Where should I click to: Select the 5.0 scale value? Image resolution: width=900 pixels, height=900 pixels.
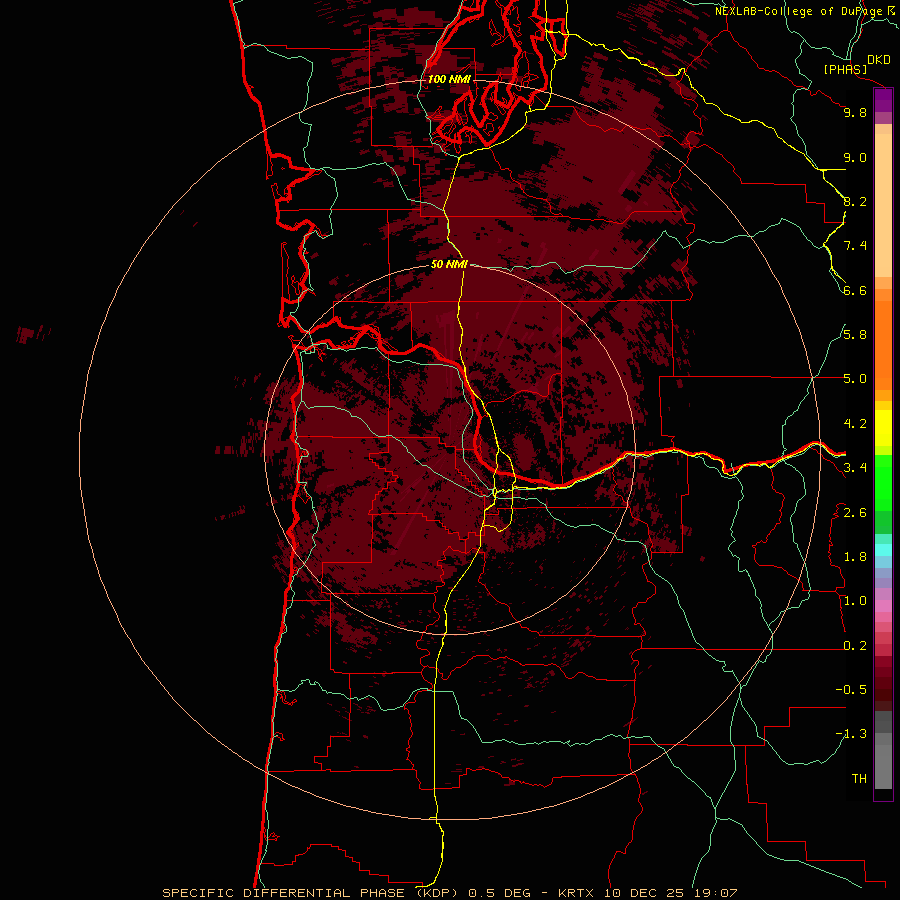point(855,379)
